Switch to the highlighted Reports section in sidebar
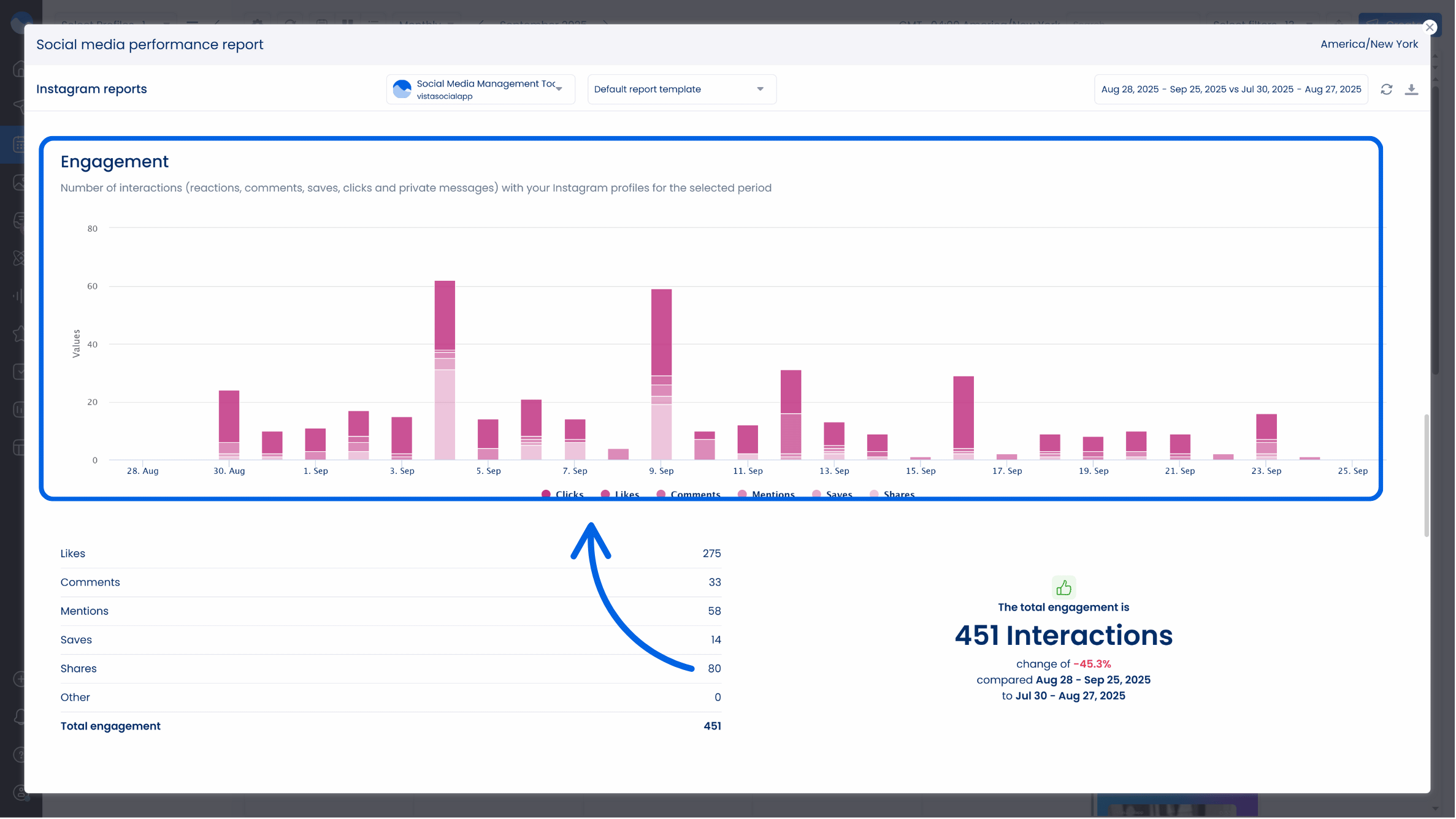The height and width of the screenshot is (819, 1456). [x=19, y=144]
